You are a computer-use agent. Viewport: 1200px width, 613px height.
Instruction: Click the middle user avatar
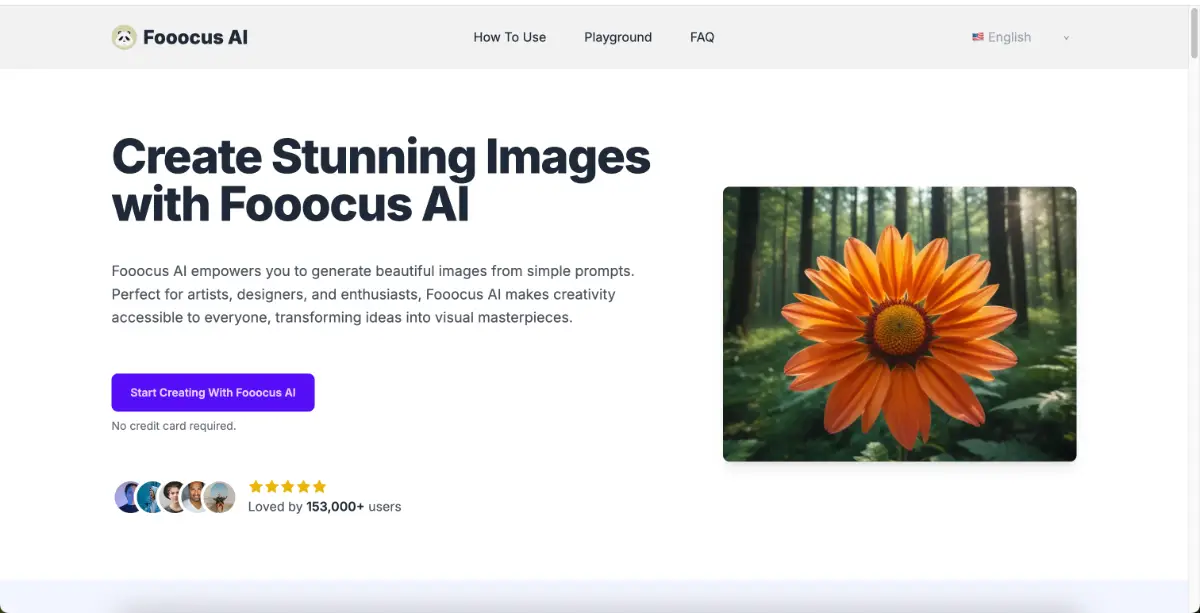click(172, 496)
